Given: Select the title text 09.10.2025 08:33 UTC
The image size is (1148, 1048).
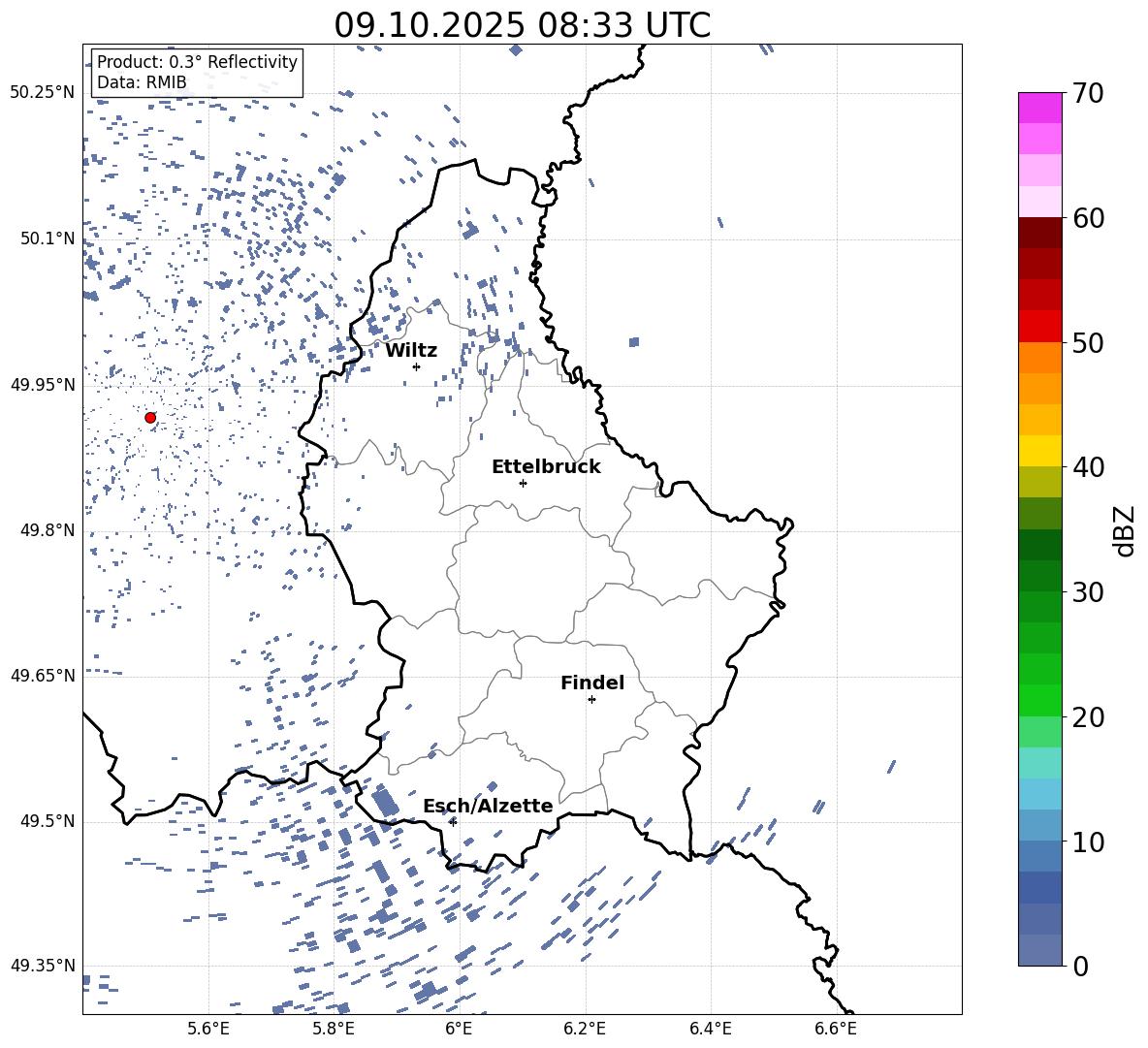Looking at the screenshot, I should (x=522, y=25).
